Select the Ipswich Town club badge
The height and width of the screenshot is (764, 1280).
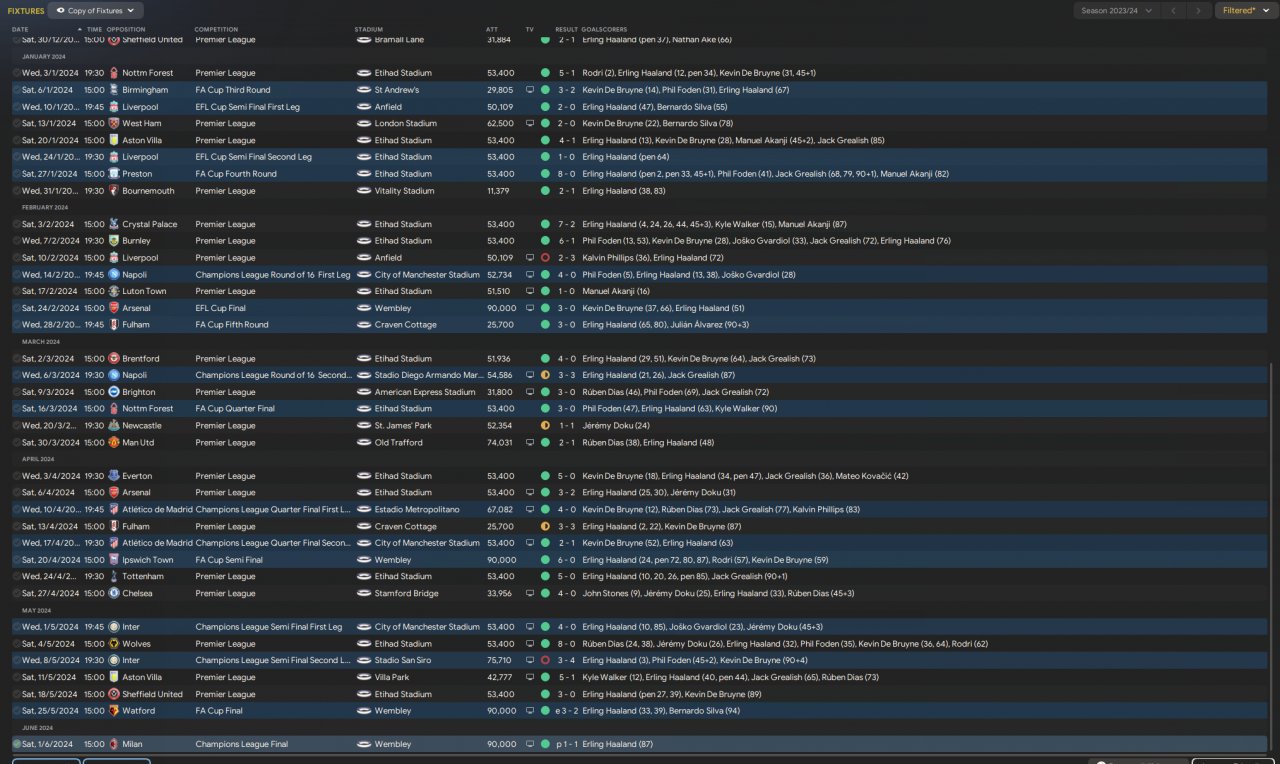pos(114,560)
